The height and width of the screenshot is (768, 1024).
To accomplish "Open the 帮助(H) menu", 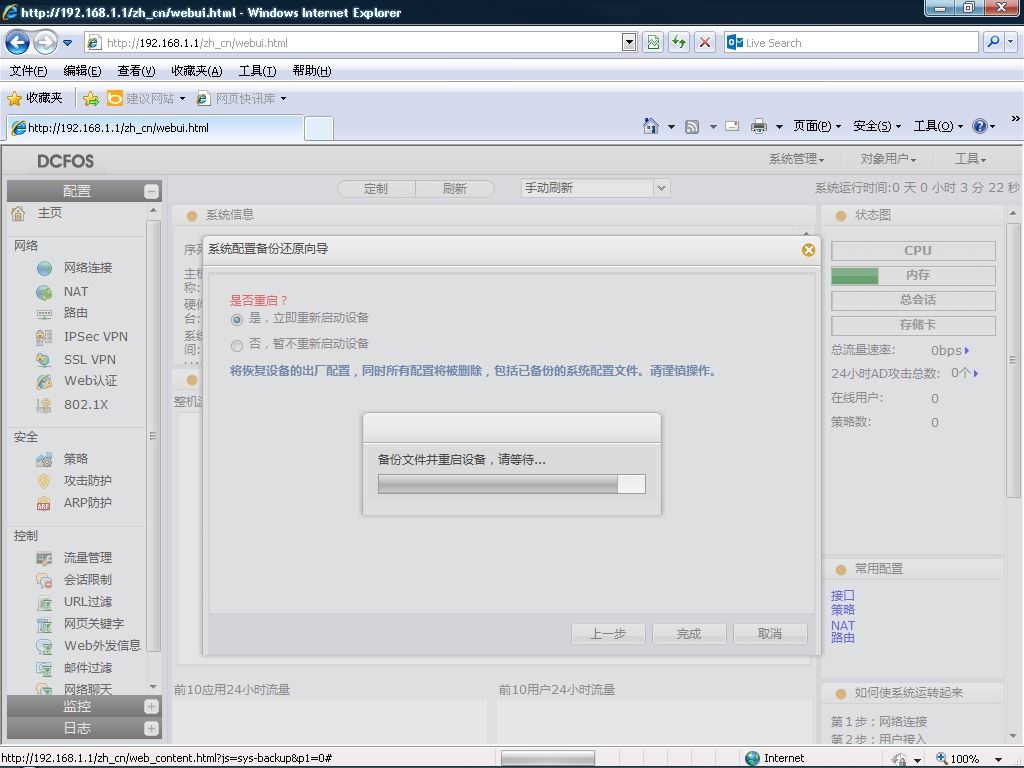I will [x=312, y=71].
